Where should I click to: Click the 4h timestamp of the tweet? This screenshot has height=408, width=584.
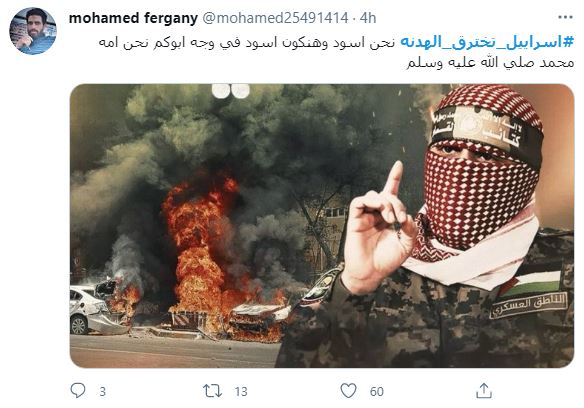(368, 18)
